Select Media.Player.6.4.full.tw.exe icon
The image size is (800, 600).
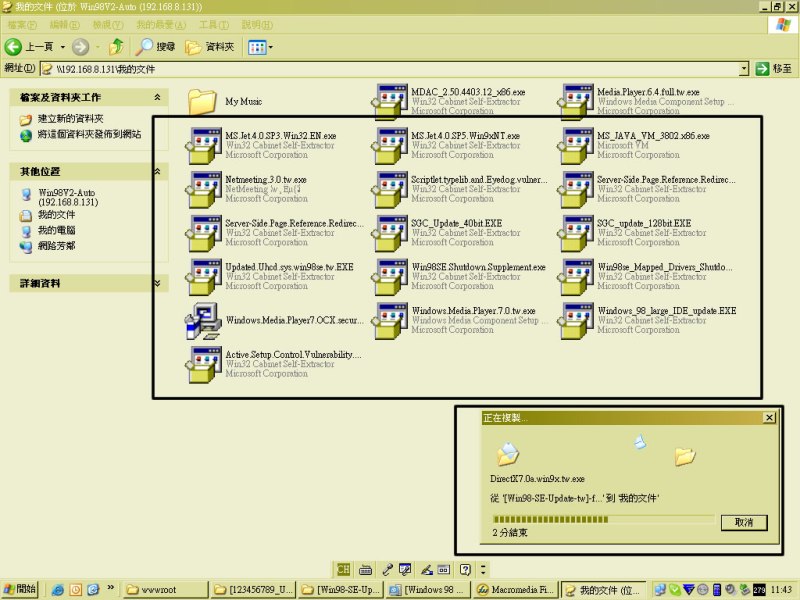pos(576,102)
